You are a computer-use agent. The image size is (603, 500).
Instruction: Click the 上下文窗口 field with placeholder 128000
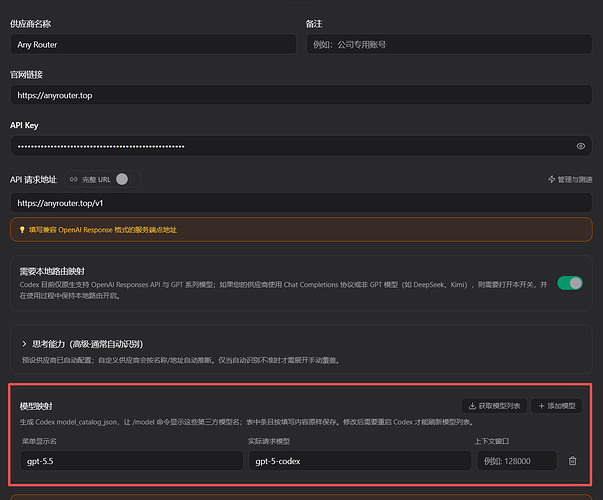click(517, 461)
